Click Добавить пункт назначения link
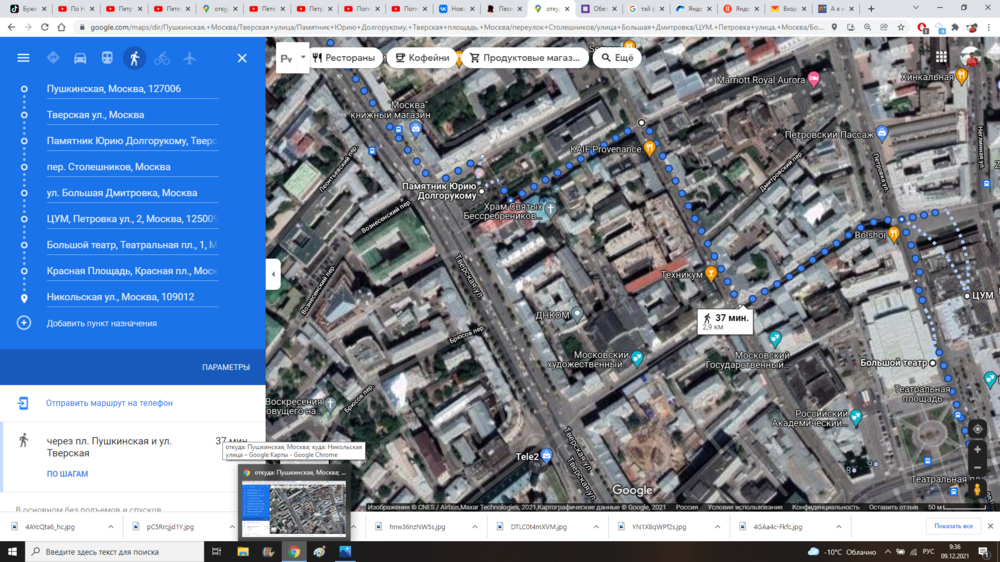 (101, 323)
